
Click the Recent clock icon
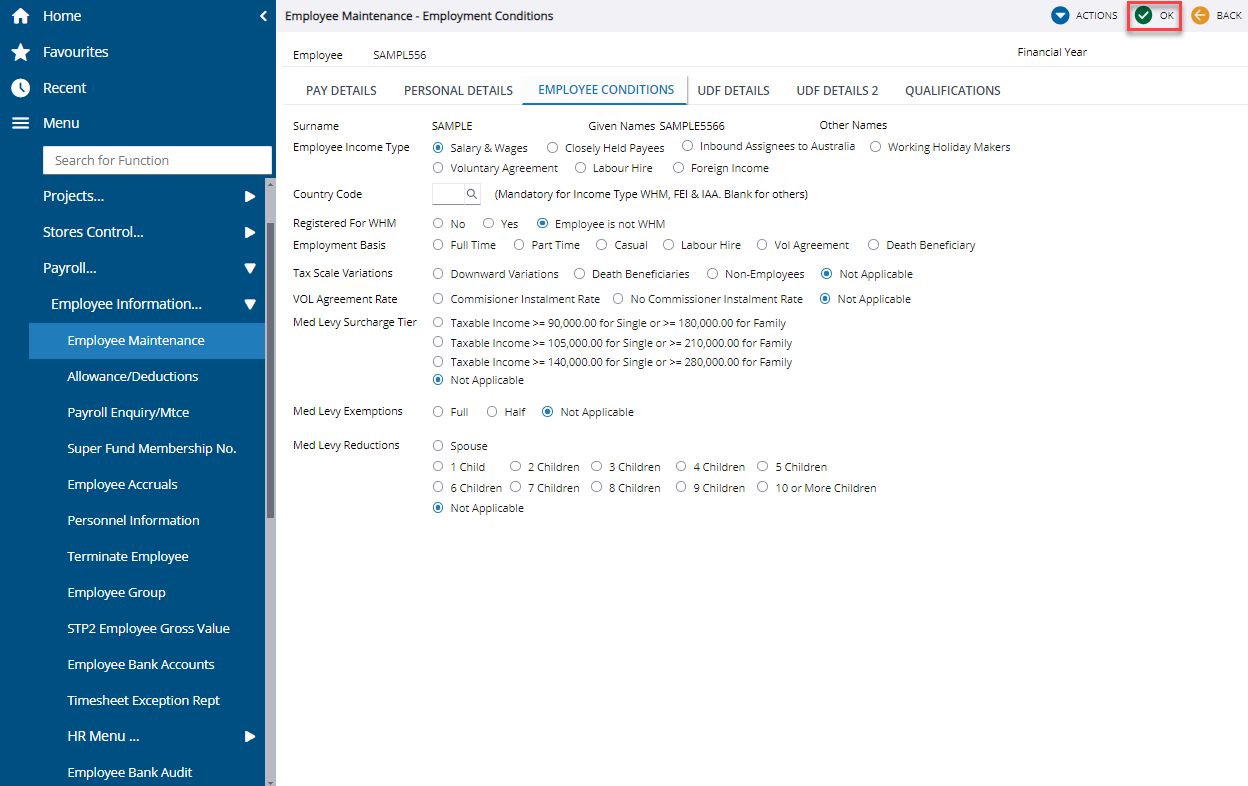tap(20, 88)
